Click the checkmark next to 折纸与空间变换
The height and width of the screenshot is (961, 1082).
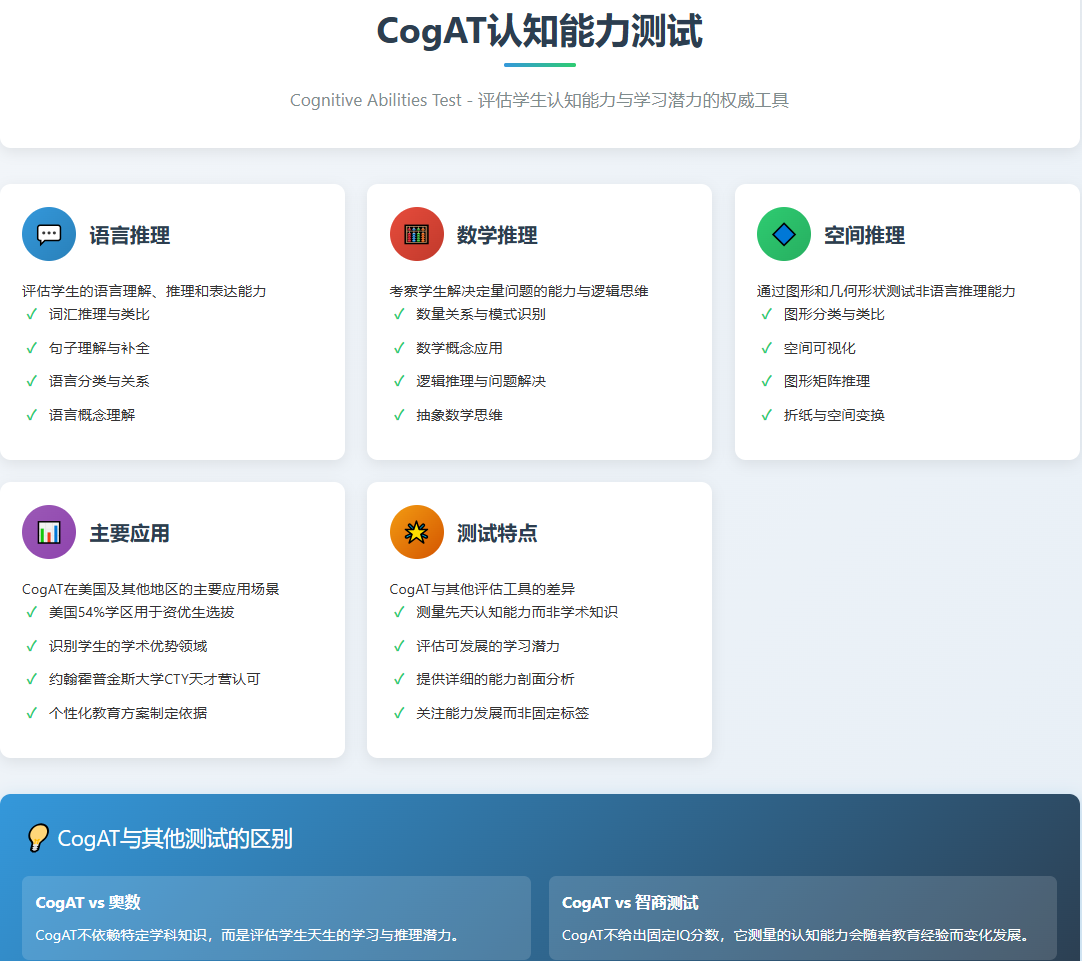pos(767,415)
